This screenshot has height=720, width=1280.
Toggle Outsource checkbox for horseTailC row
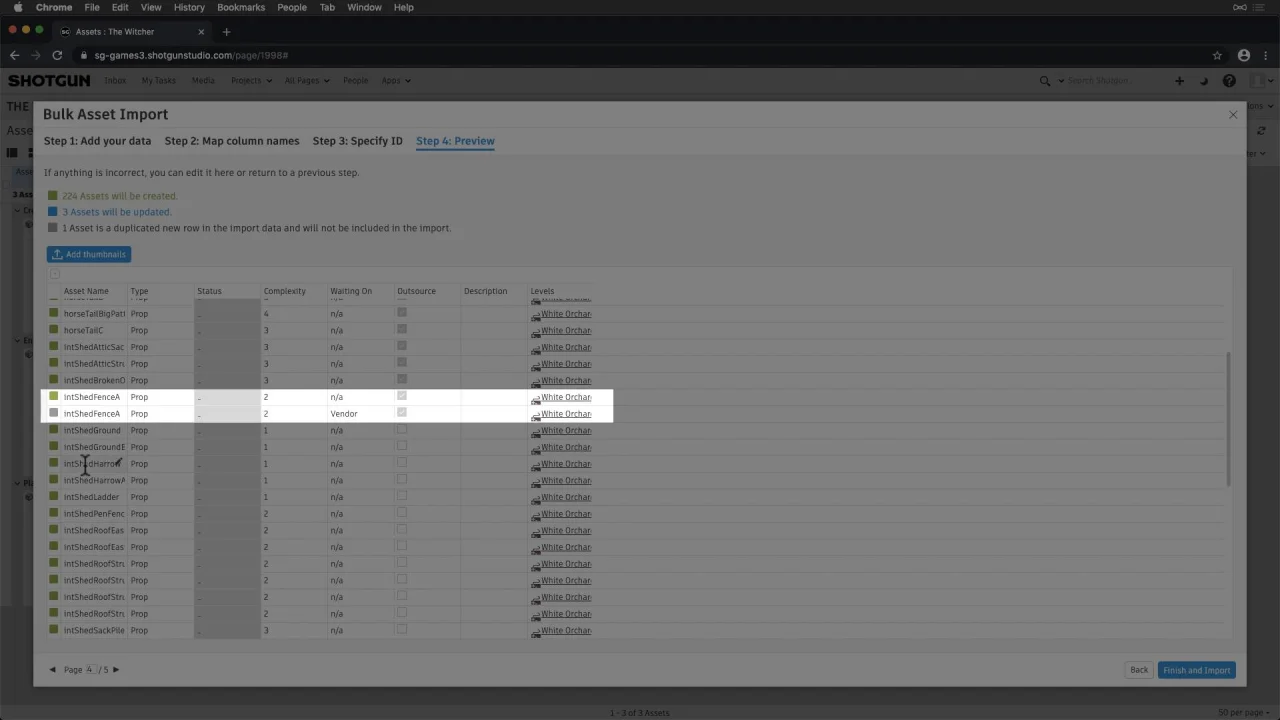coord(402,329)
